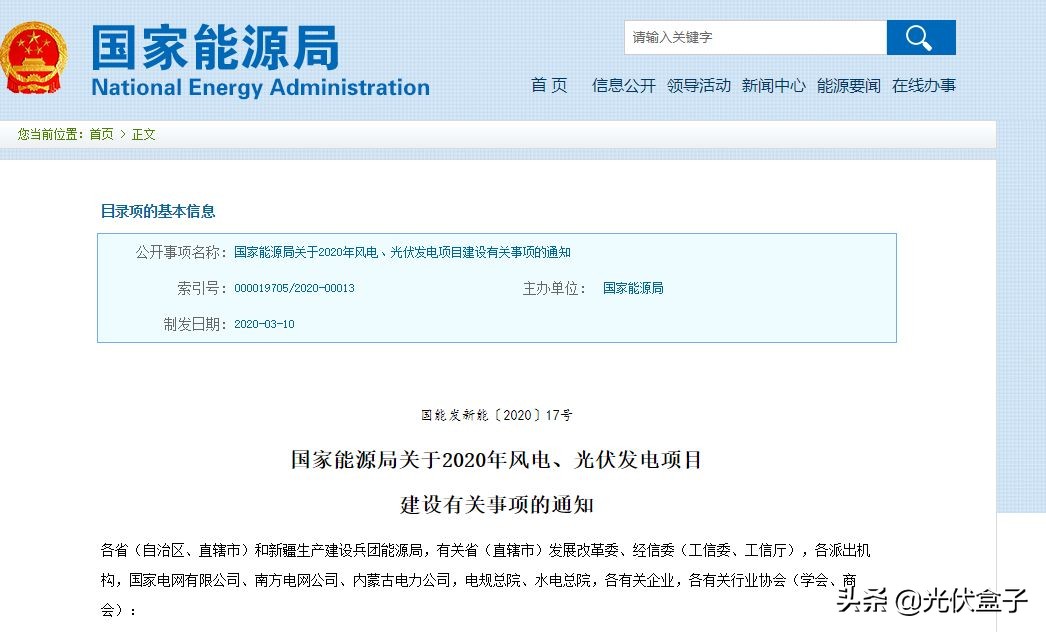Open the 正文 breadcrumb entry
1046x632 pixels.
click(143, 133)
